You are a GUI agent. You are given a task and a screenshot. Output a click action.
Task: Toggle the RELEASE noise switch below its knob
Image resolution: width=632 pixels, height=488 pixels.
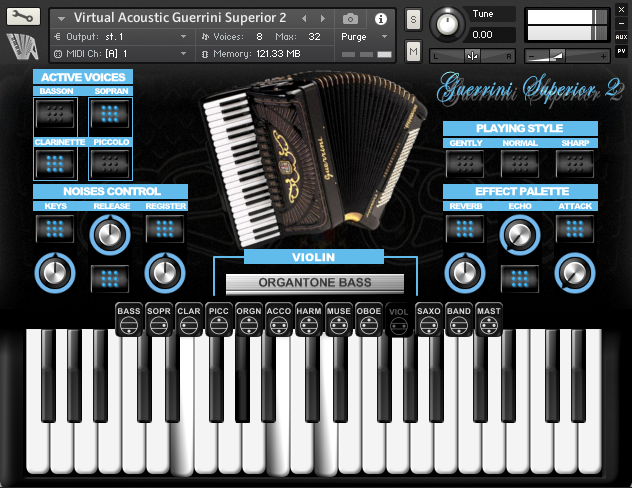tap(110, 279)
